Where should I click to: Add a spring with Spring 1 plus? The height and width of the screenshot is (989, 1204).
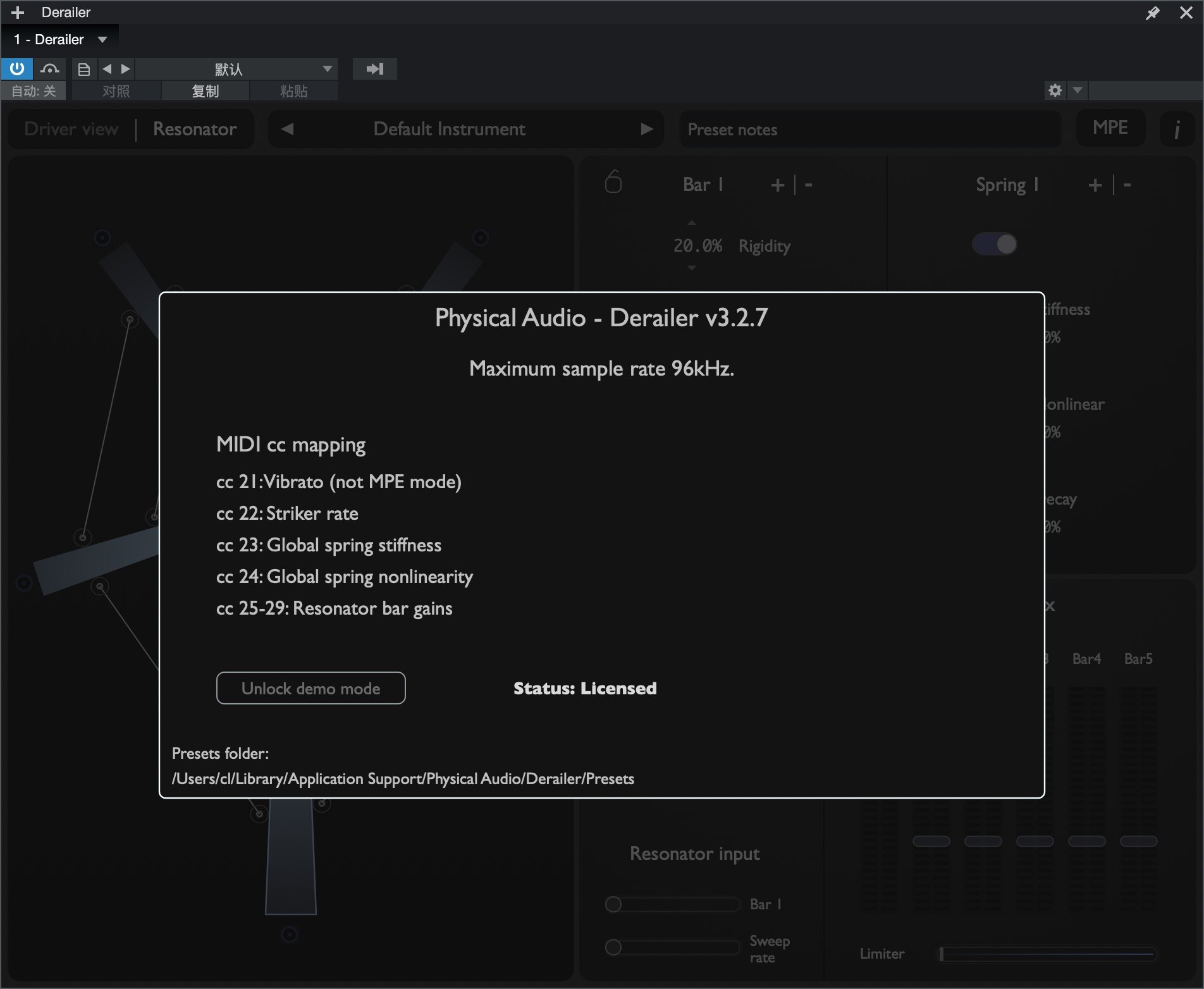point(1095,185)
